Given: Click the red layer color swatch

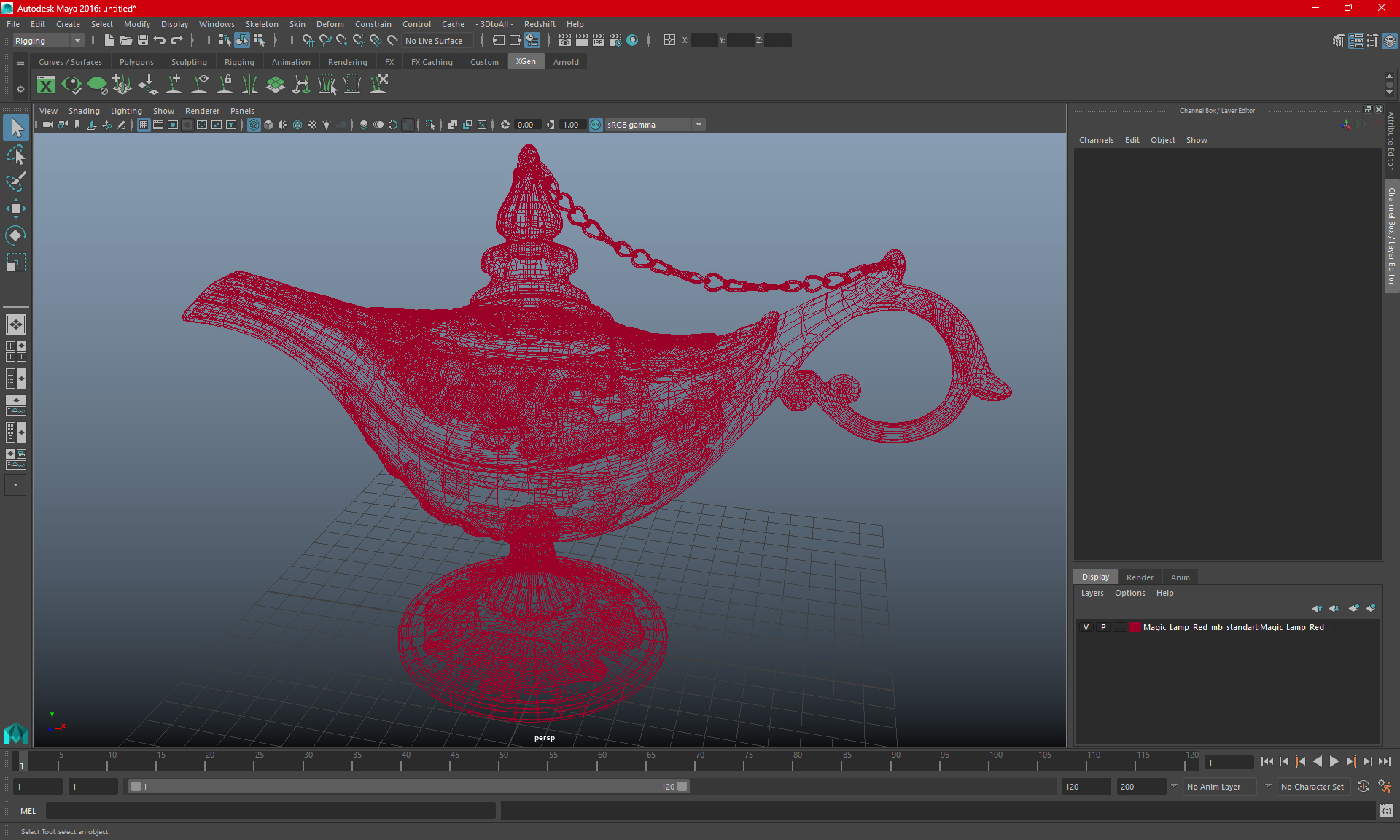Looking at the screenshot, I should 1135,627.
